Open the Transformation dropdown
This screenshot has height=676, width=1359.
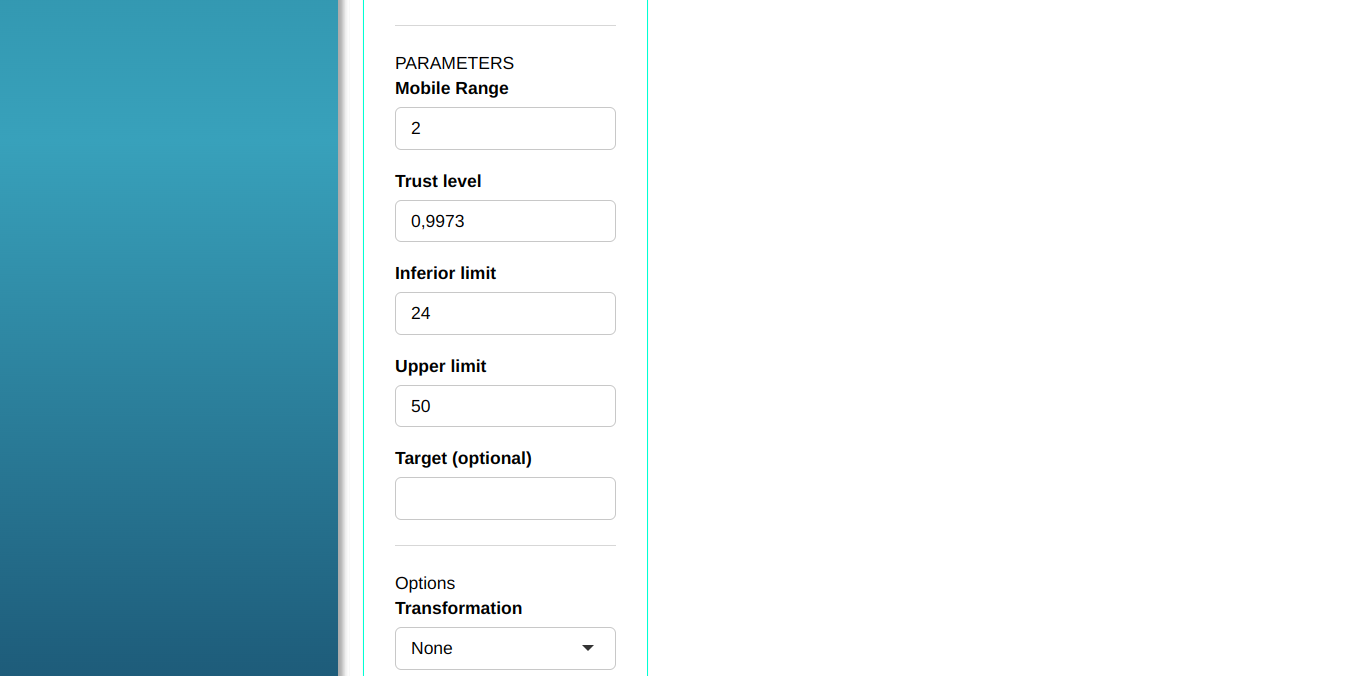(x=505, y=649)
